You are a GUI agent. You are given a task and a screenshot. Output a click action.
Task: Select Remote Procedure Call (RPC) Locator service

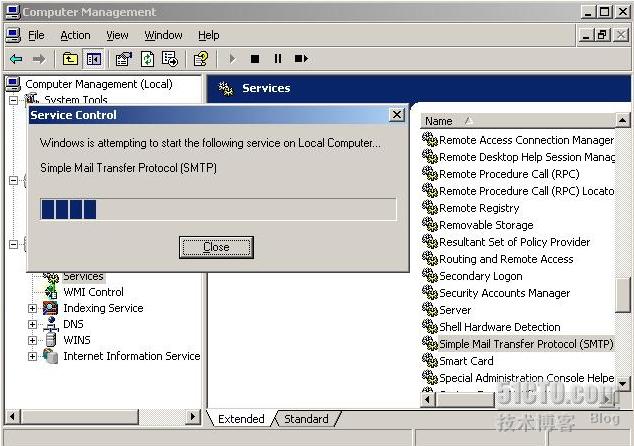click(526, 191)
